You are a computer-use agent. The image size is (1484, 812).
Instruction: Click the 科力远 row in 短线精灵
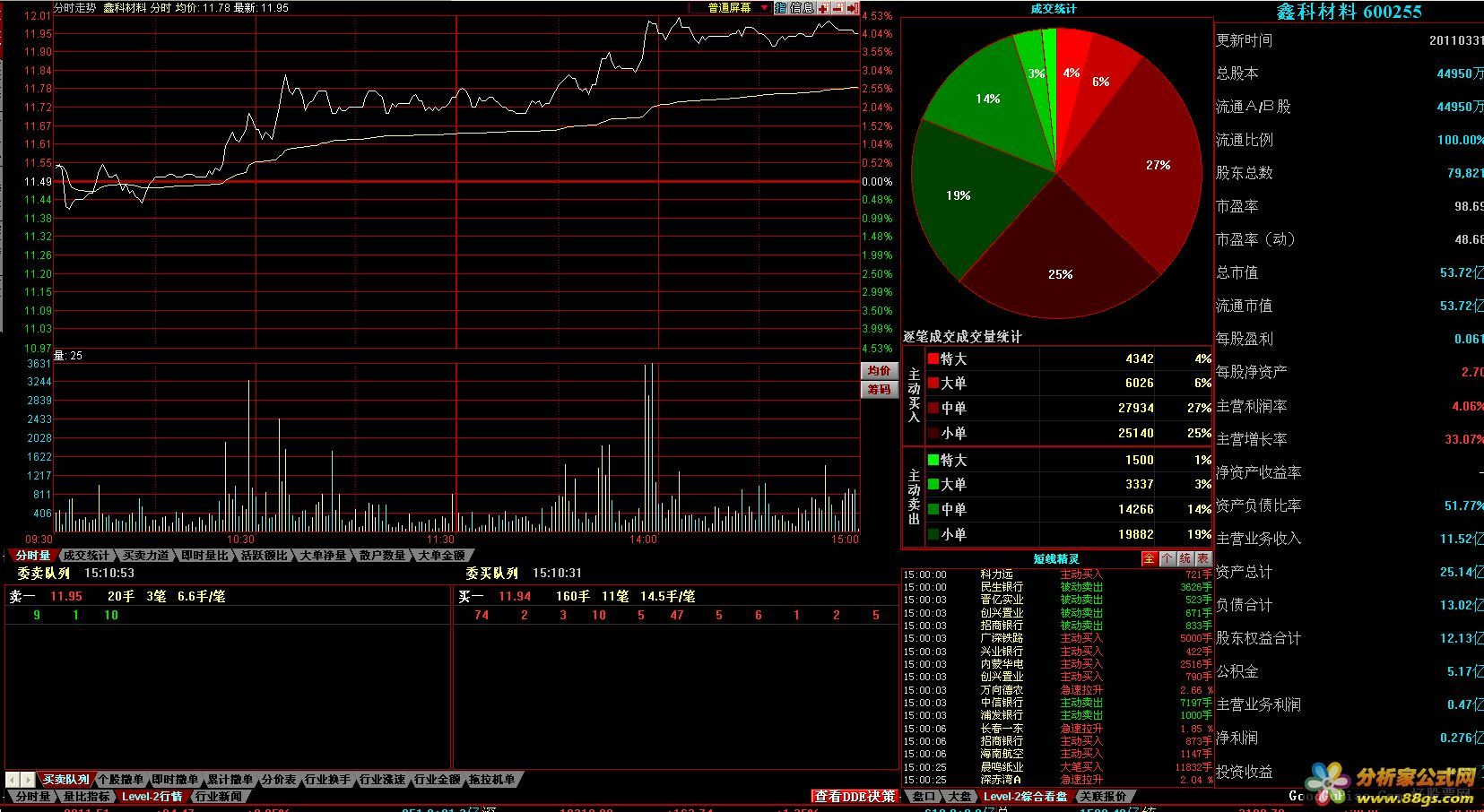[1057, 574]
